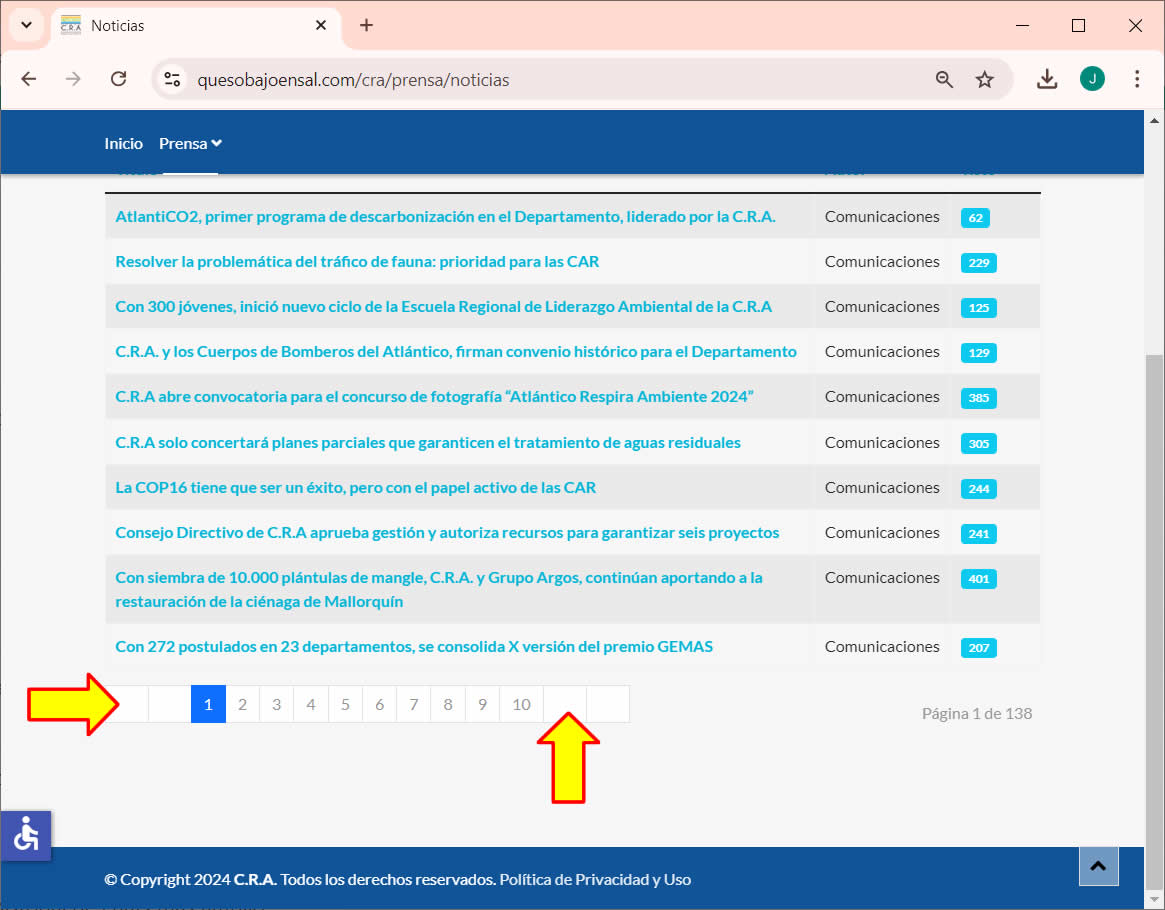Click Inicio in the navigation bar
Screen dimensions: 1165x910
[123, 144]
